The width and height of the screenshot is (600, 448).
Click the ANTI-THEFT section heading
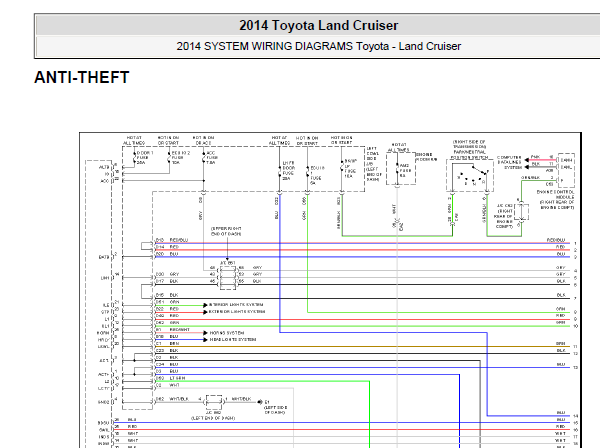coord(82,78)
